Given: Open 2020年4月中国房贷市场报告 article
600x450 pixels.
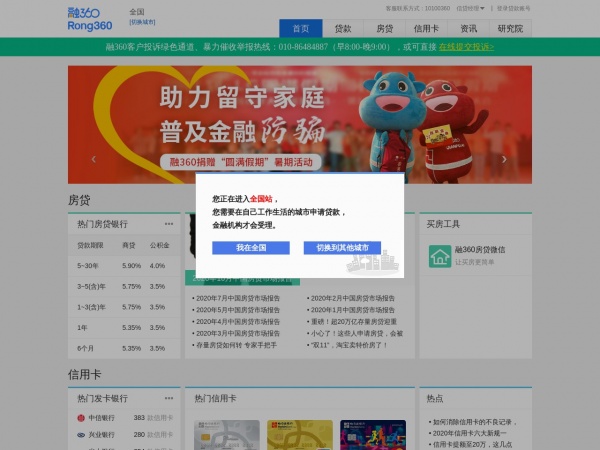Looking at the screenshot, I should coord(238,322).
